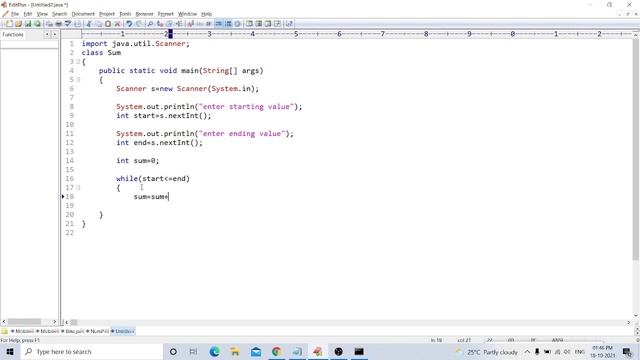Click the 'Type here to search' taskbar box

point(92,351)
